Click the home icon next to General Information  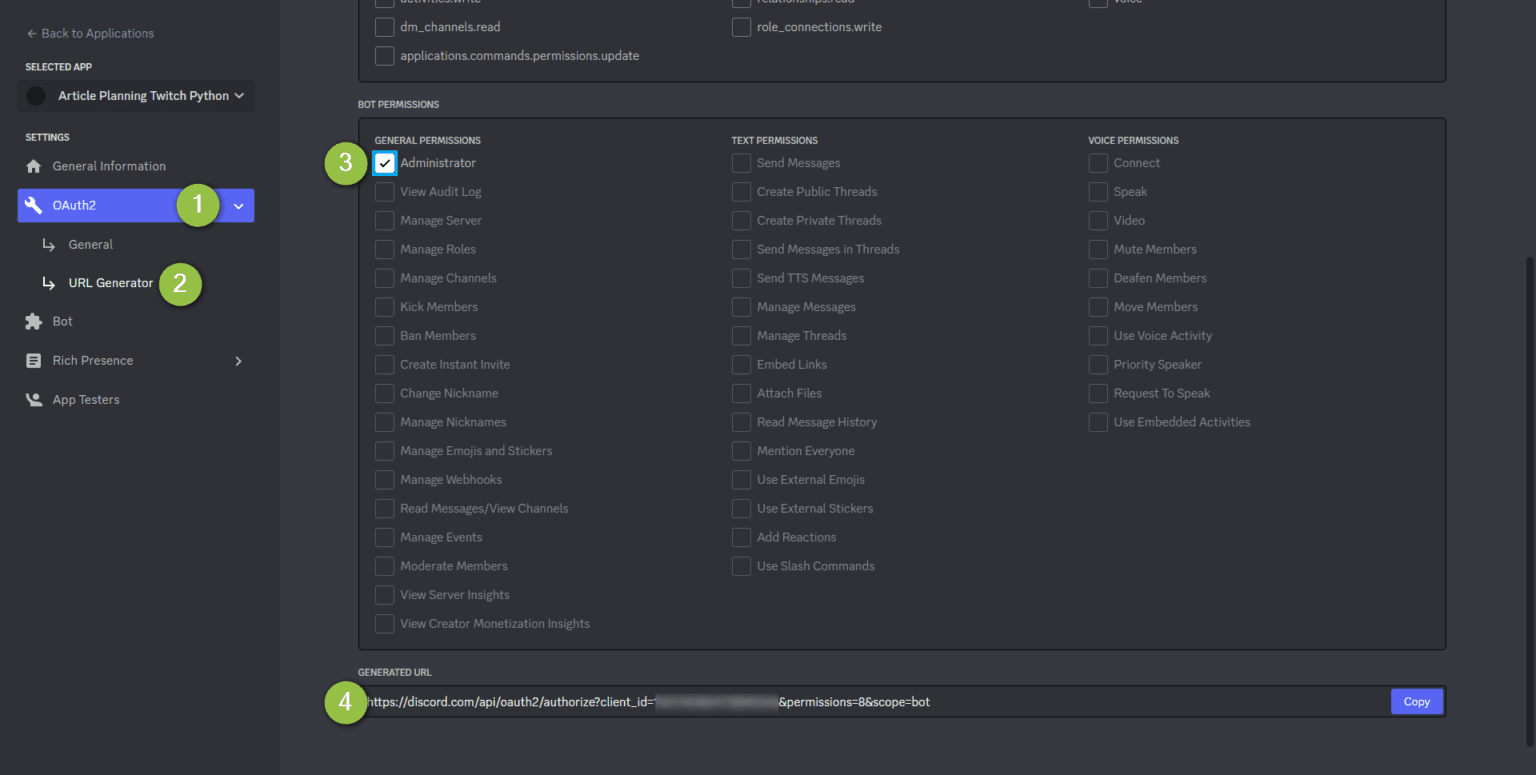34,166
